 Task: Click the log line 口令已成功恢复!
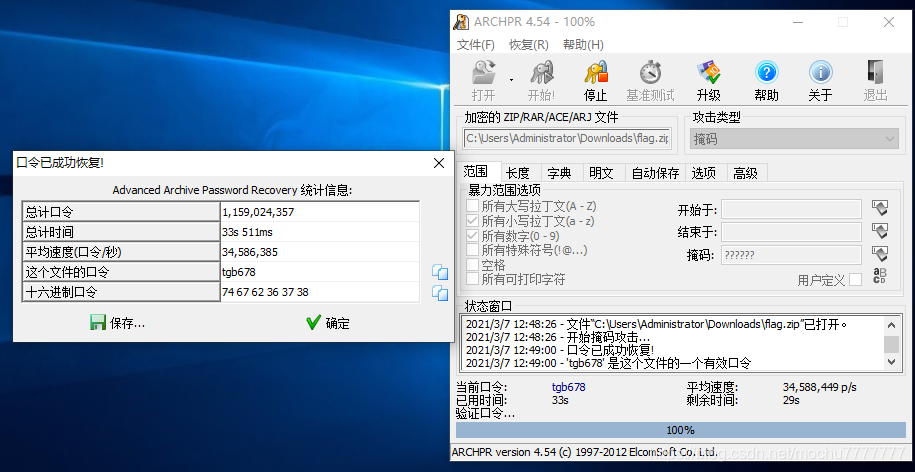tap(560, 350)
